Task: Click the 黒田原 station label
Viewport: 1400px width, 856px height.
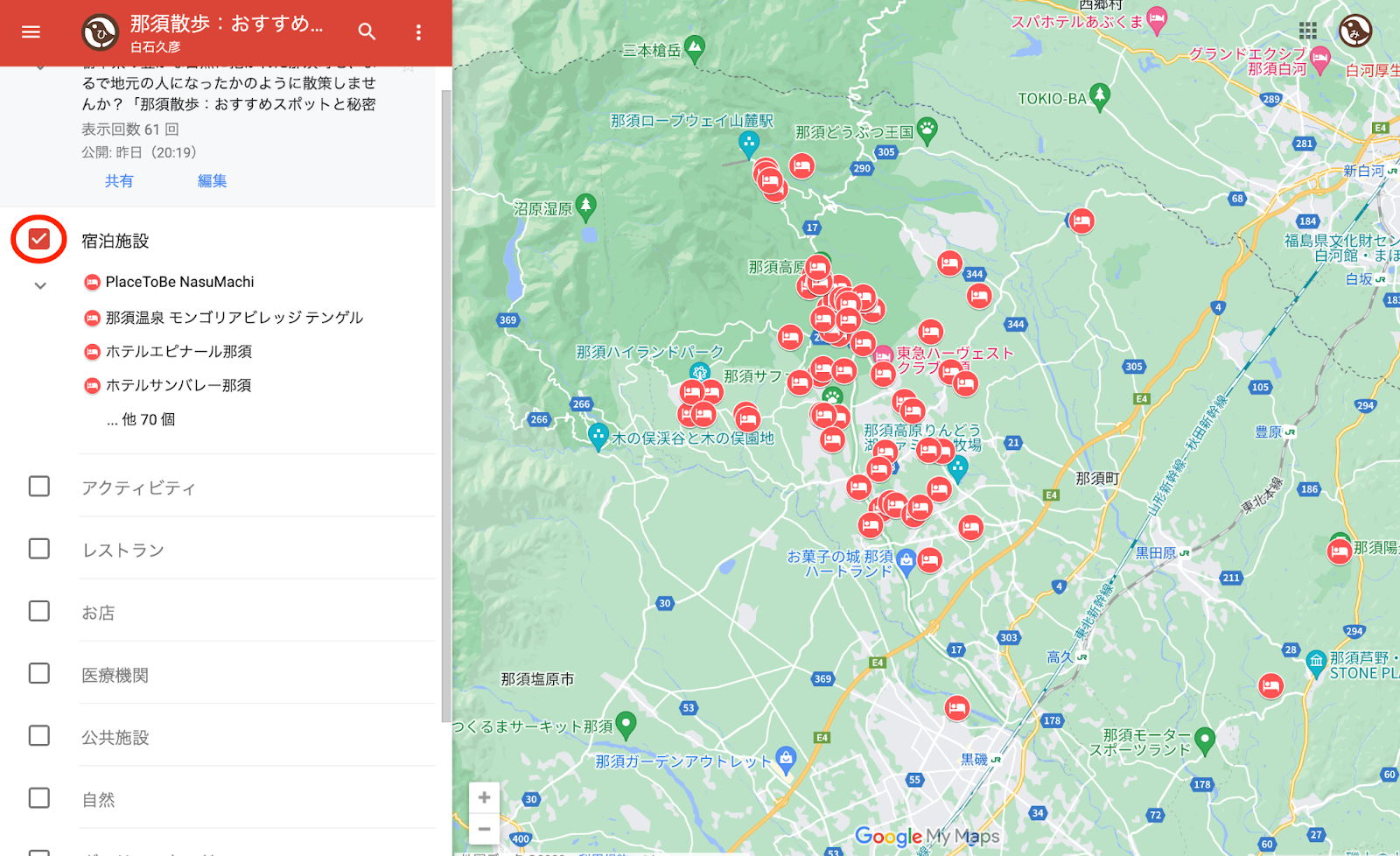Action: click(x=1155, y=553)
